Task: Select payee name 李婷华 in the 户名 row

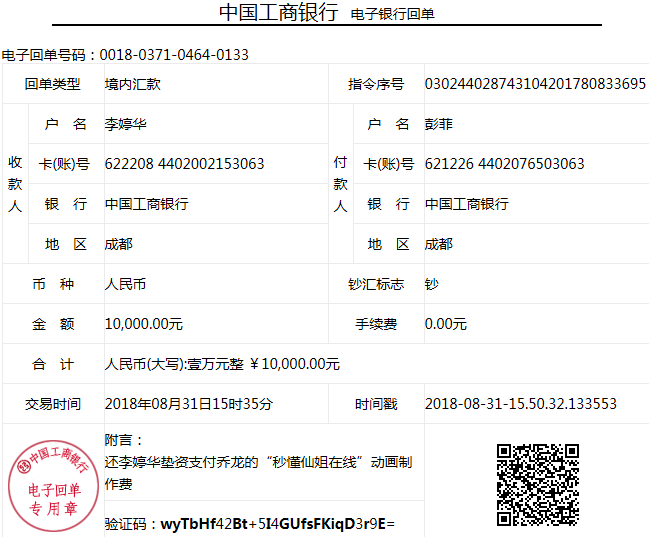Action: [126, 124]
